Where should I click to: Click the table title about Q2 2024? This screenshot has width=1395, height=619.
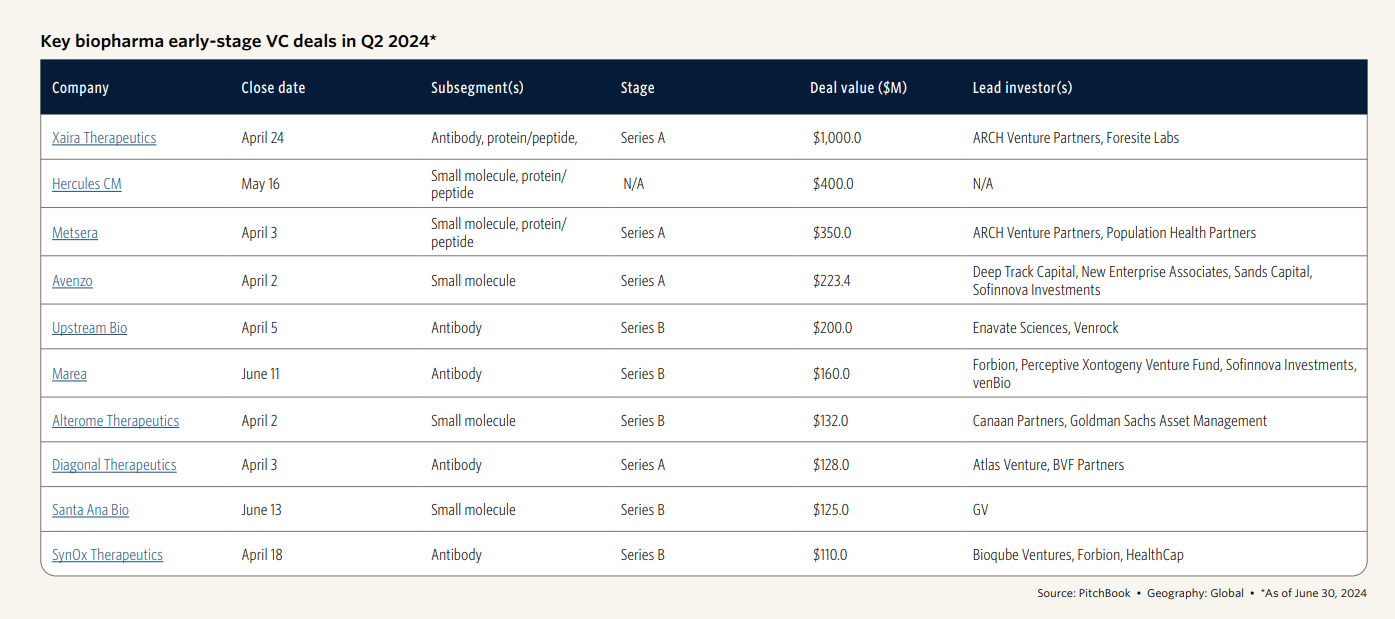239,41
